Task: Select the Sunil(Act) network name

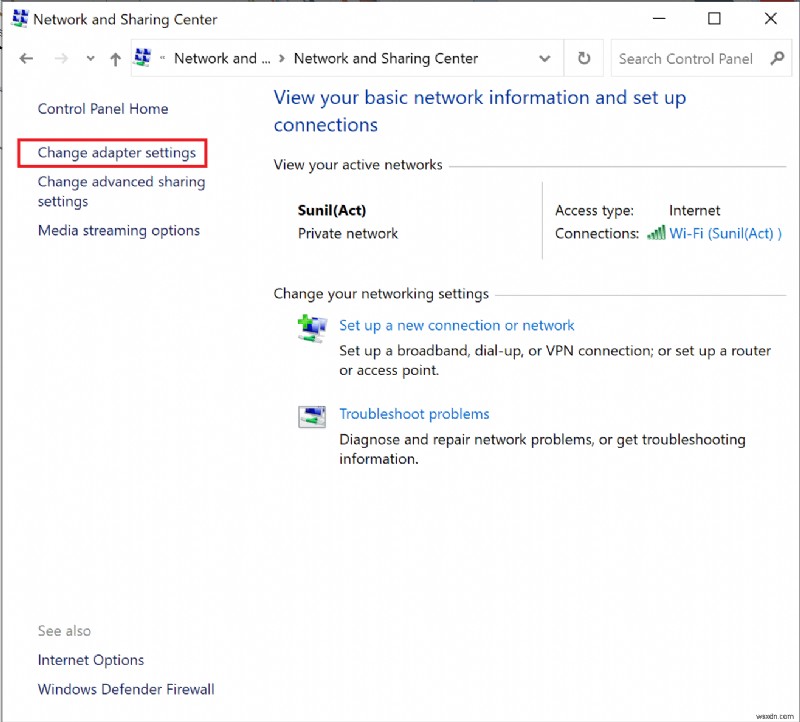Action: pyautogui.click(x=332, y=210)
